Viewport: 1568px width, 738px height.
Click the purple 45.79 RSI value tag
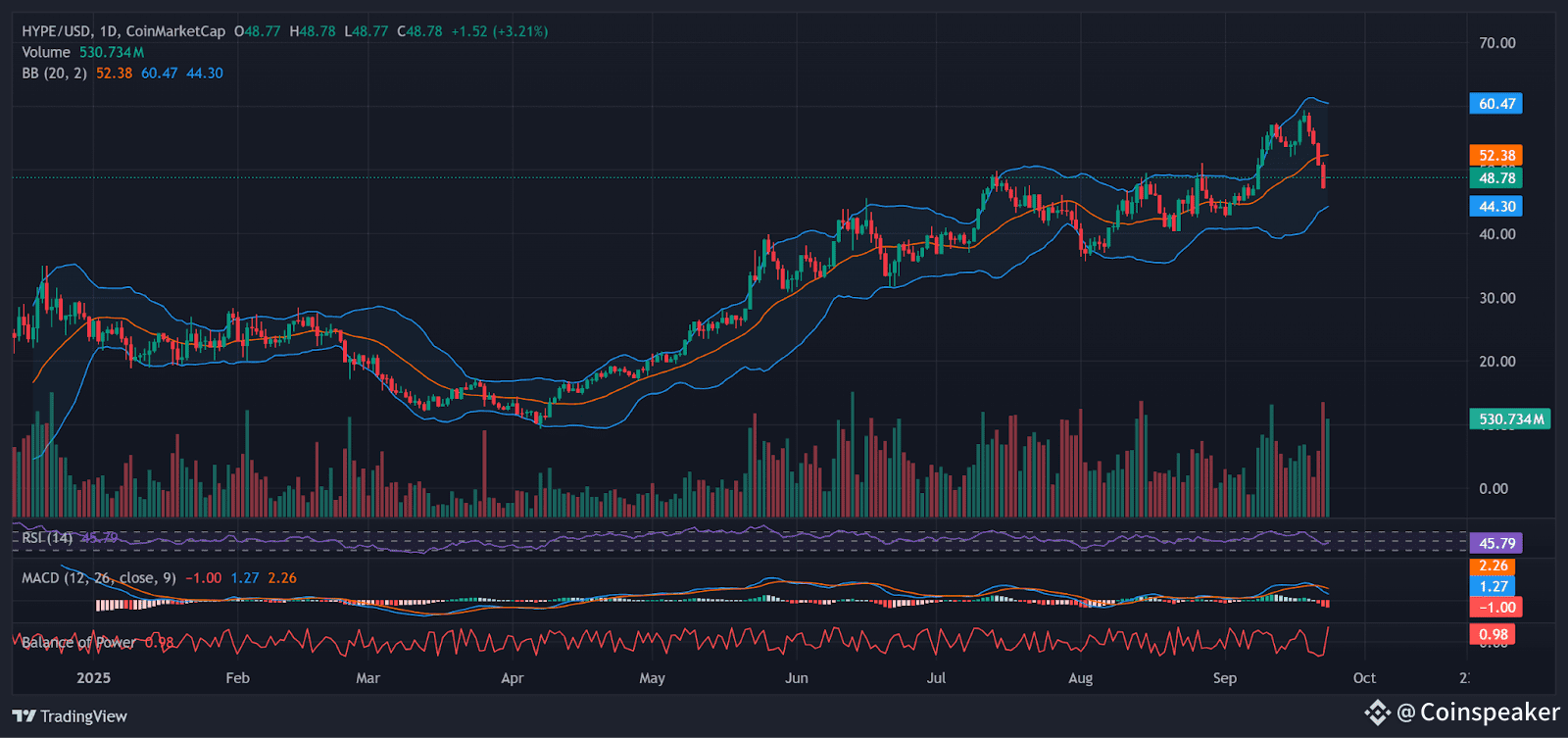tap(1496, 543)
